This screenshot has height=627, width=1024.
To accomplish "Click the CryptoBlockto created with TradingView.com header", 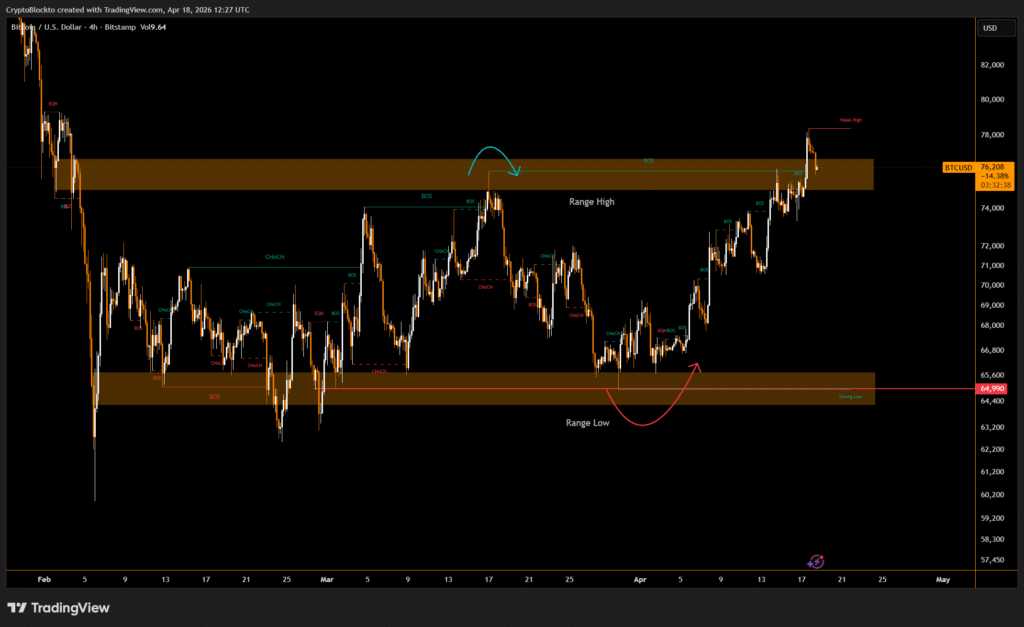I will 128,9.
